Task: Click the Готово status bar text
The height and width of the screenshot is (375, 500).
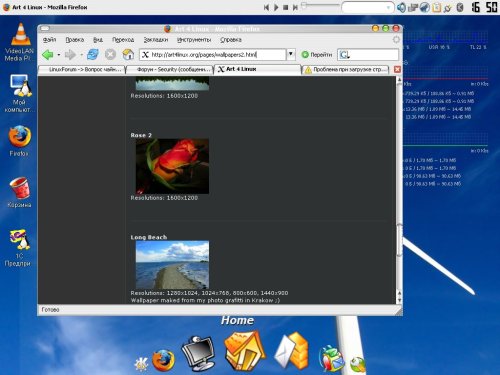Action: [x=50, y=310]
